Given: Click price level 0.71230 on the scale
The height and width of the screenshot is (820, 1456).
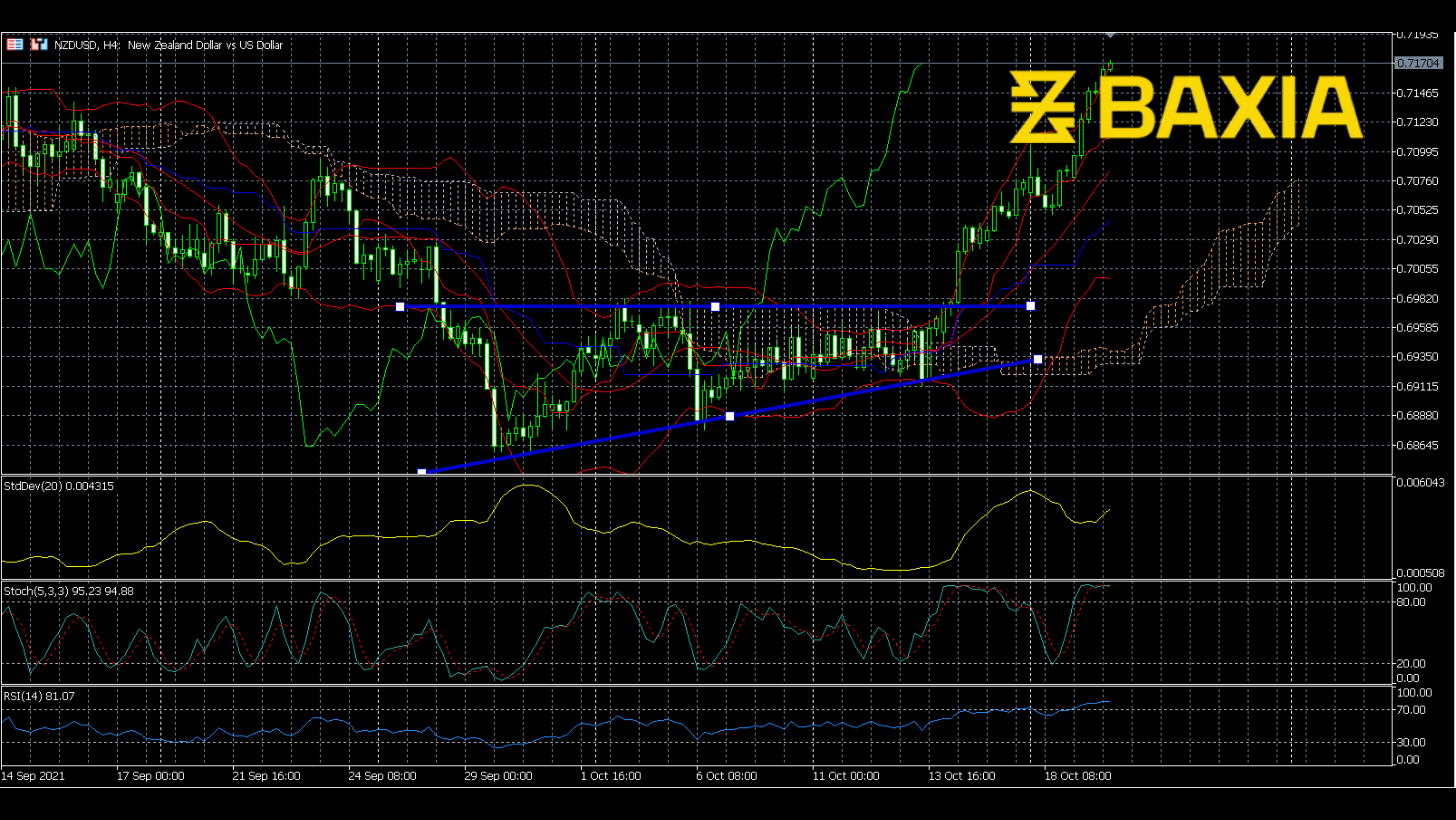Looking at the screenshot, I should 1417,122.
